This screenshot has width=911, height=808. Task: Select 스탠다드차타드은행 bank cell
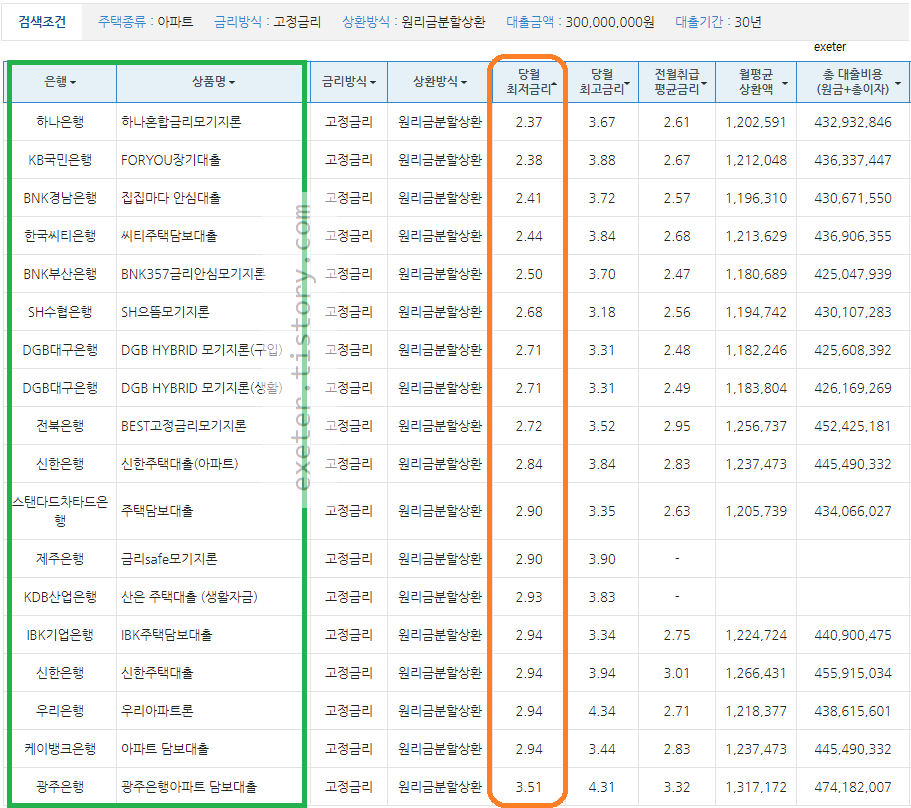click(60, 511)
